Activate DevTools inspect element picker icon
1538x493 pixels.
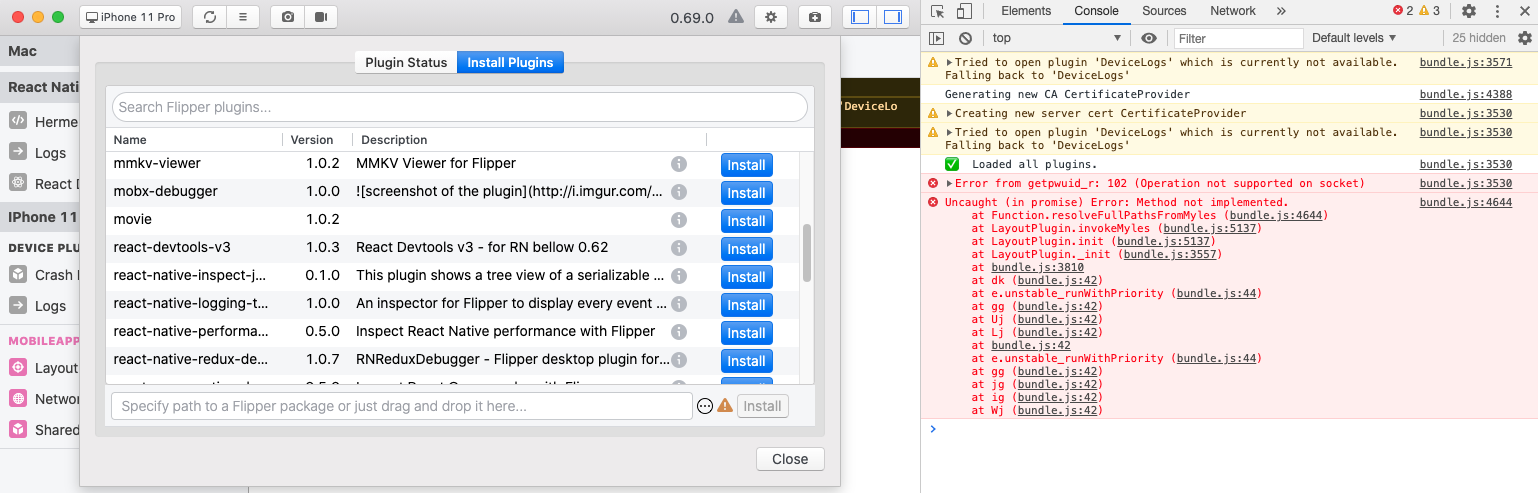coord(937,11)
